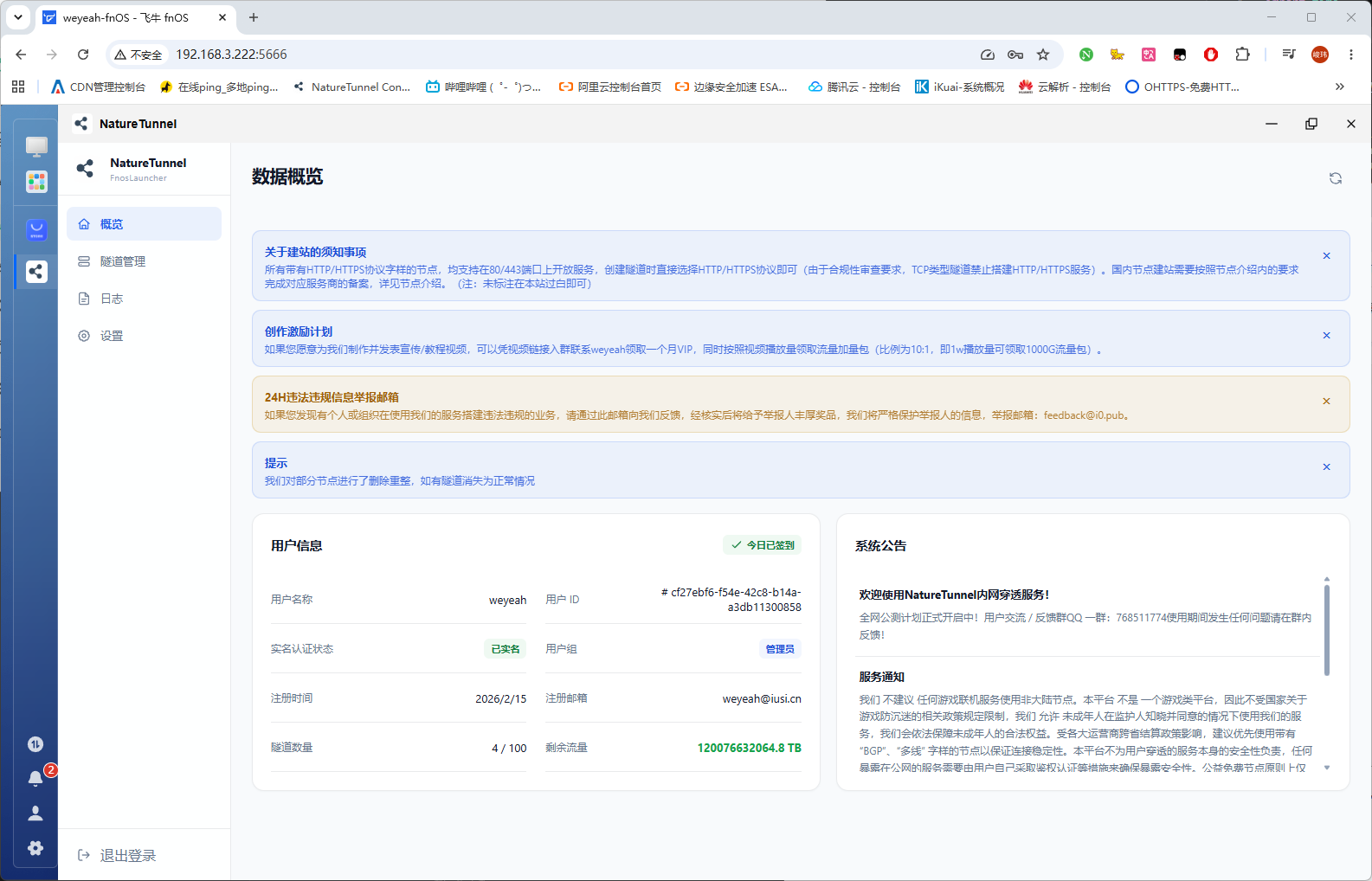Open the 阿里云控制台首页 bookmark

(x=610, y=87)
